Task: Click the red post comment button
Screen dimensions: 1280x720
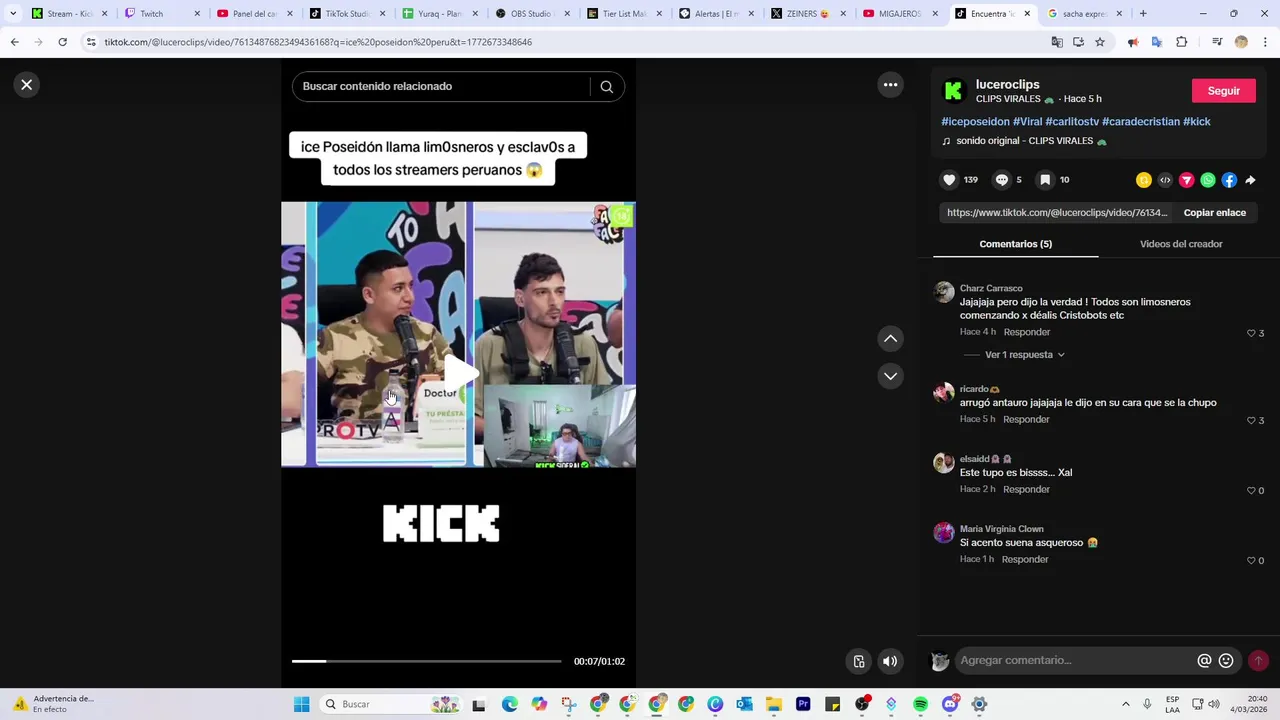Action: pyautogui.click(x=1258, y=661)
